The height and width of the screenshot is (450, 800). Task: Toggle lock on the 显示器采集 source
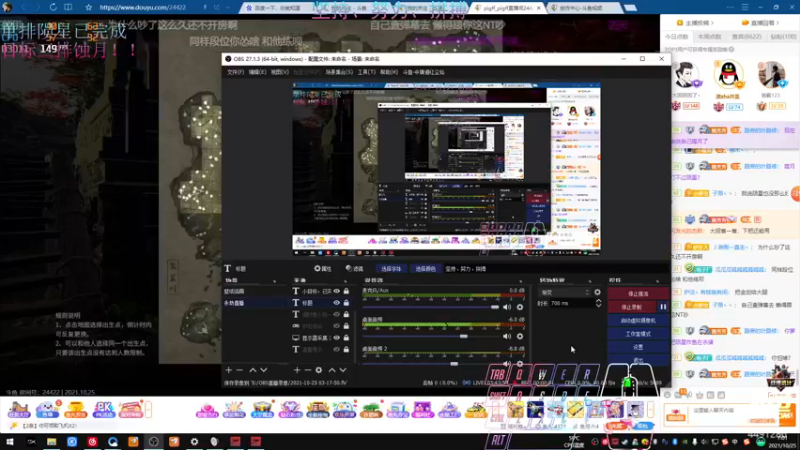click(x=346, y=338)
